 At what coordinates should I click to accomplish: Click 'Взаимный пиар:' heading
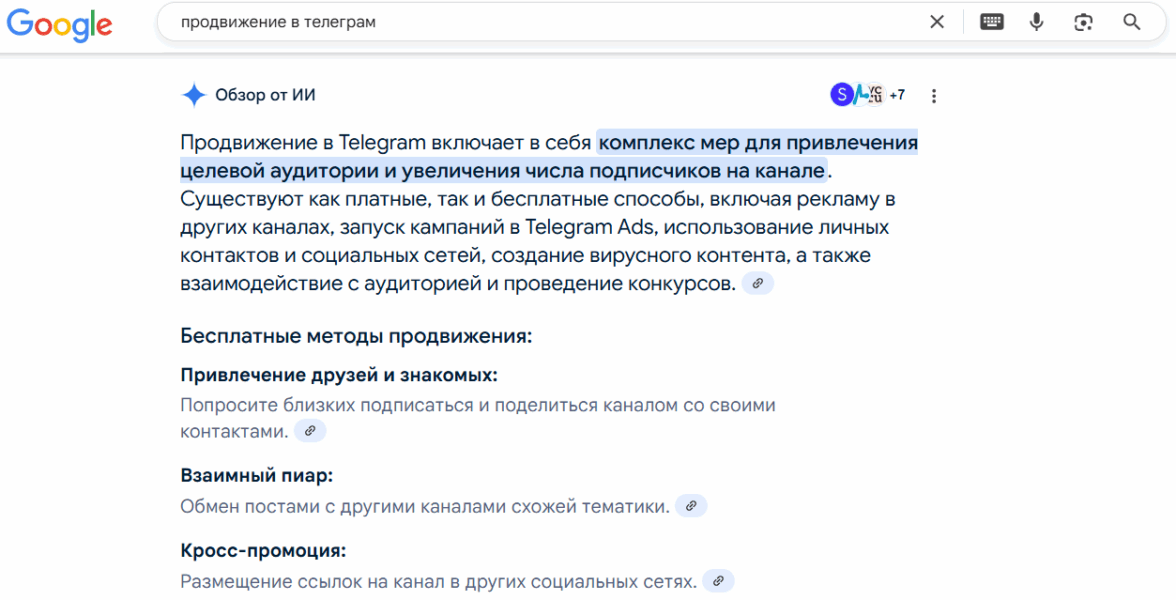point(256,476)
